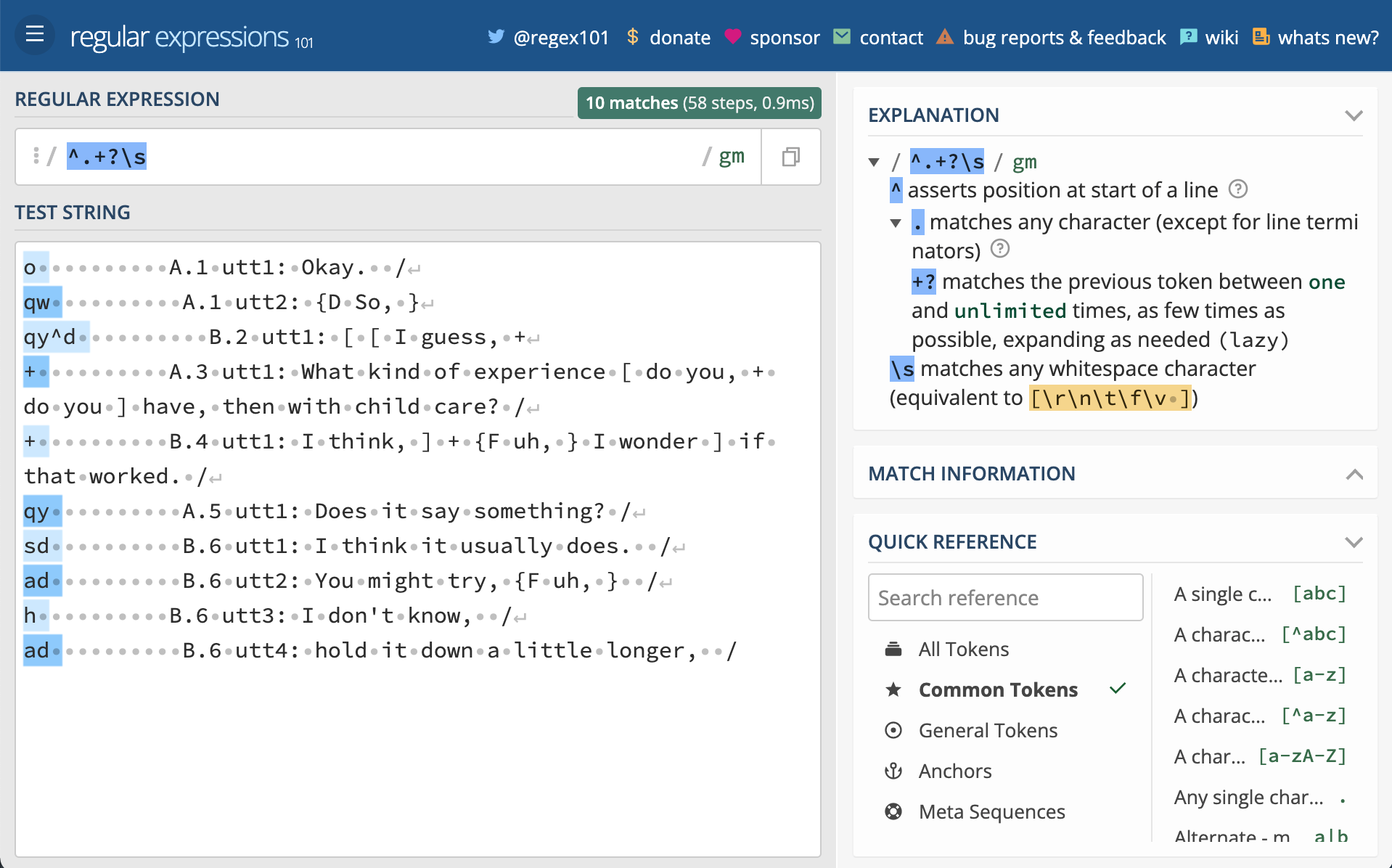Open help for the caret anchor explanation
1392x868 pixels.
point(1240,189)
